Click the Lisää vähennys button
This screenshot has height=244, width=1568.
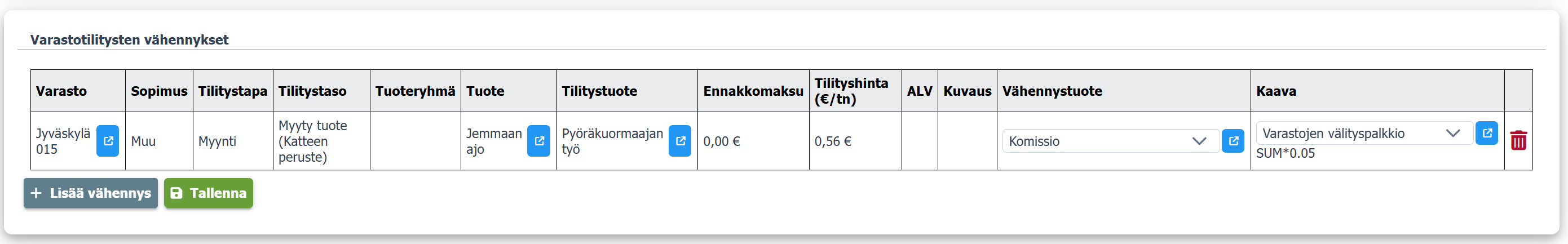91,193
